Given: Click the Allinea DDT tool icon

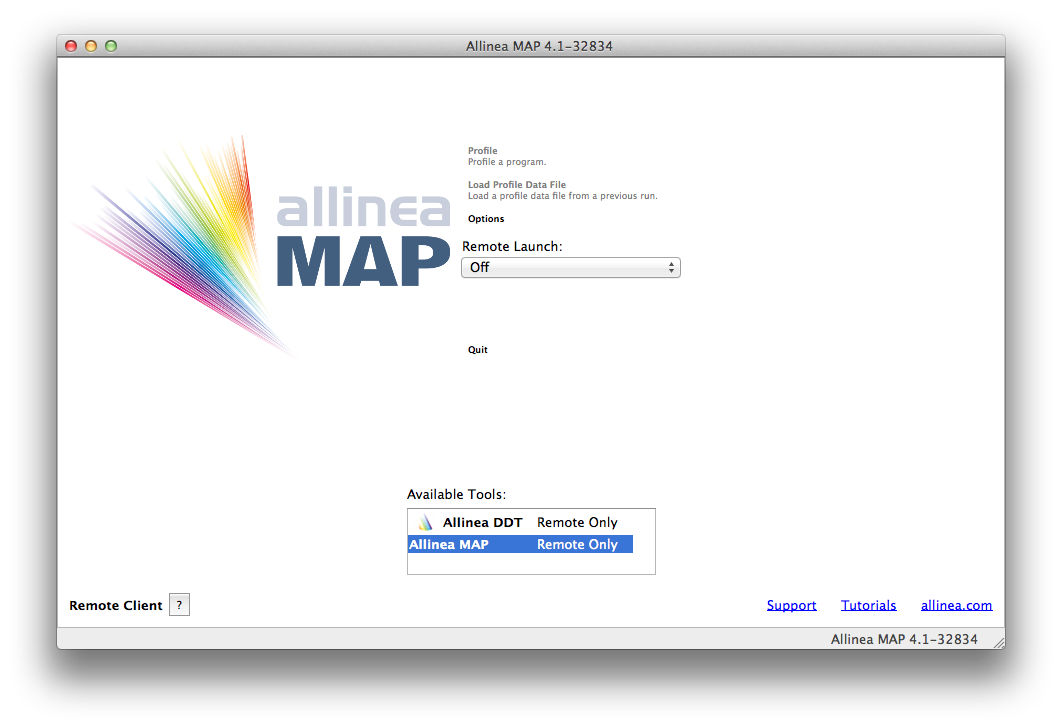Looking at the screenshot, I should (x=425, y=523).
